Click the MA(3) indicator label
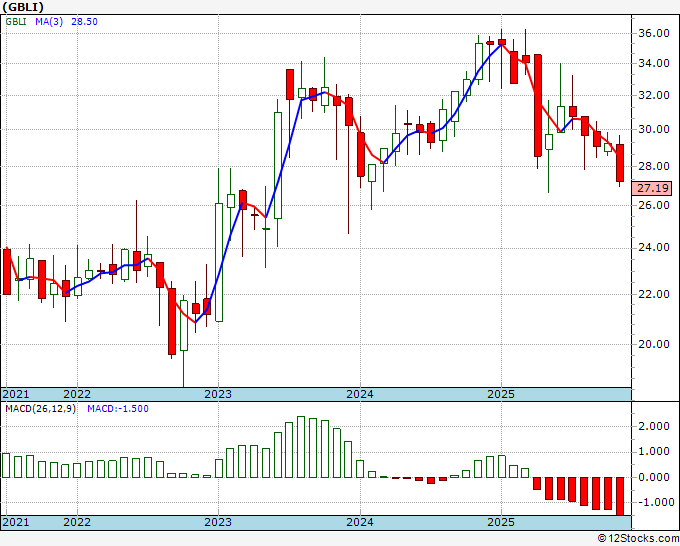Viewport: 680px width, 546px height. (x=49, y=22)
